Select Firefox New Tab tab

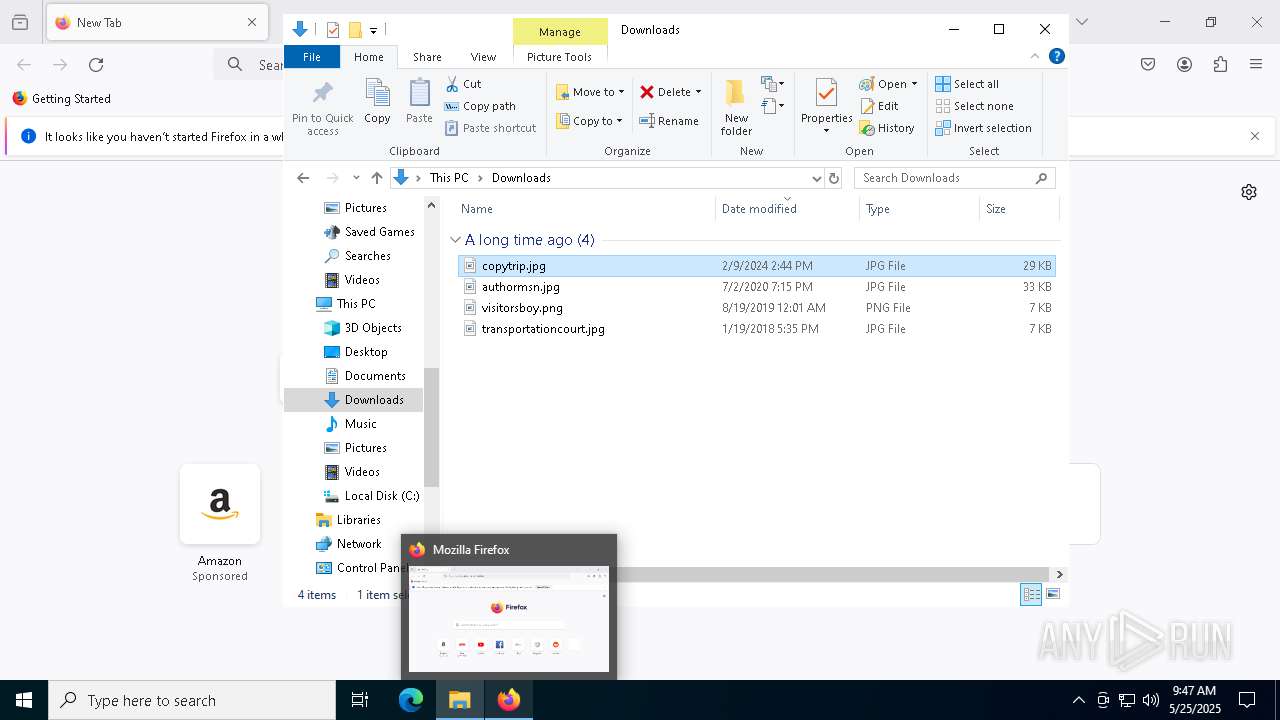[x=157, y=22]
